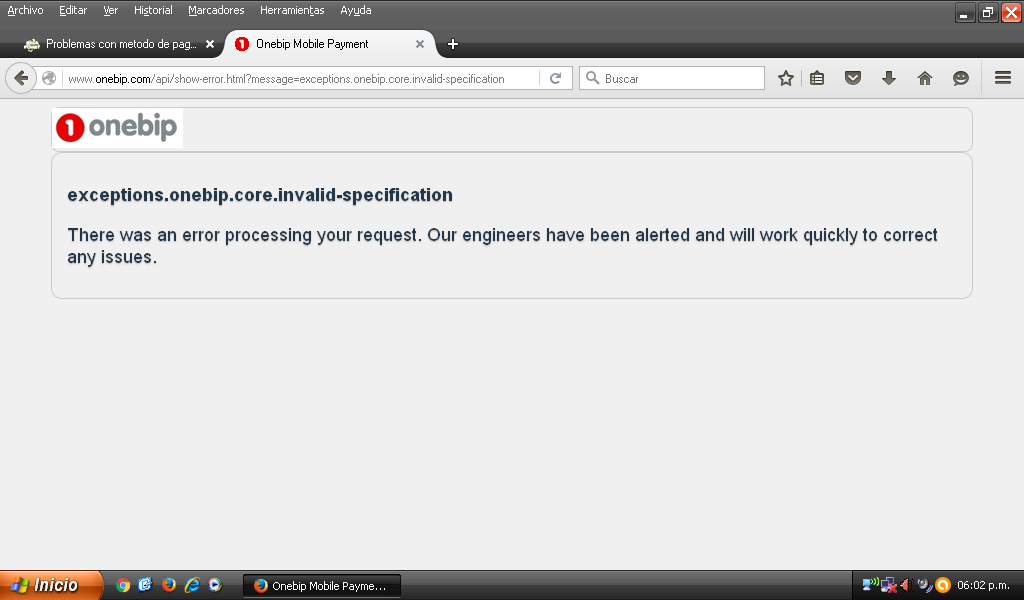
Task: Launch Internet Explorer from quick launch
Action: [x=192, y=585]
